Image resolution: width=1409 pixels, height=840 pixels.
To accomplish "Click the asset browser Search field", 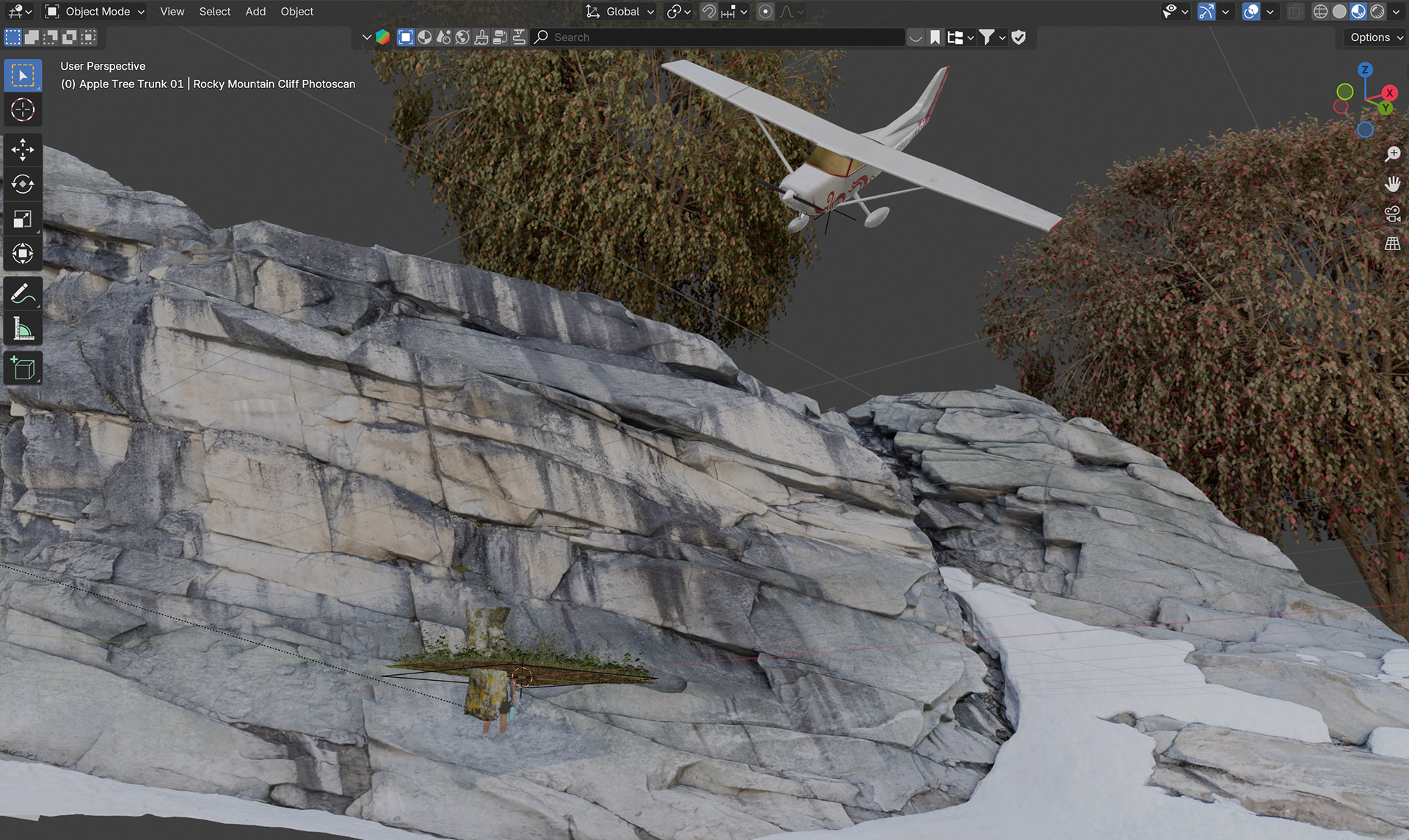I will (x=719, y=37).
